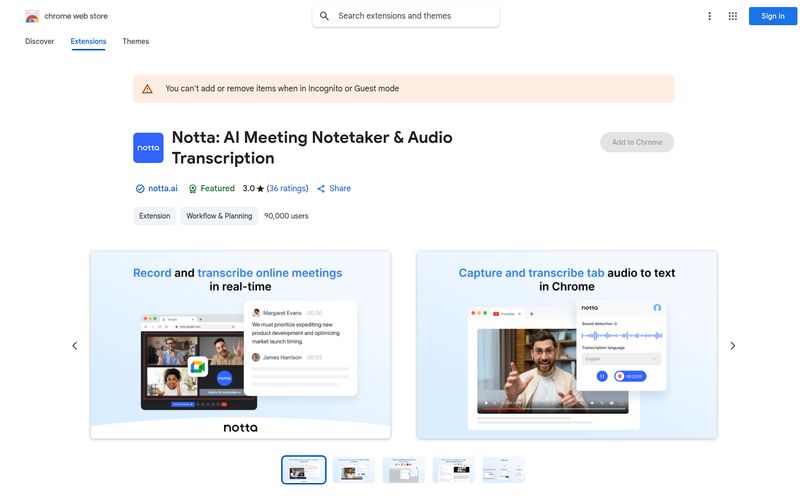Open the three-dot more options menu

(709, 16)
